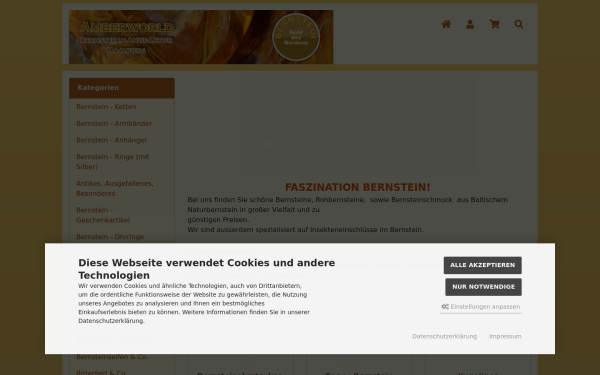Open the Impressum link in cookie banner
Image resolution: width=600 pixels, height=375 pixels.
click(x=505, y=336)
